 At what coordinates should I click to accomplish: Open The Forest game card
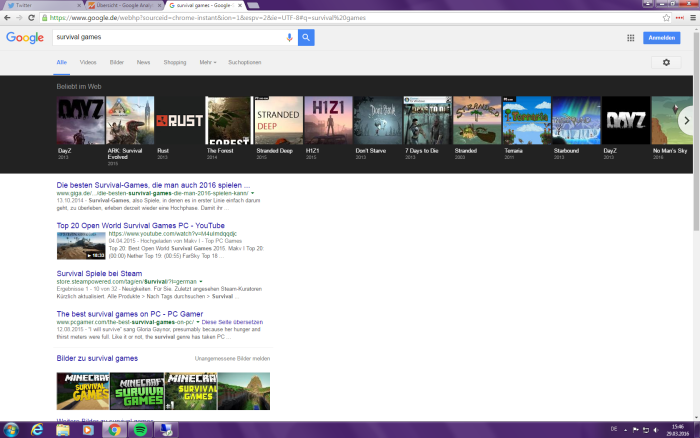[x=229, y=128]
